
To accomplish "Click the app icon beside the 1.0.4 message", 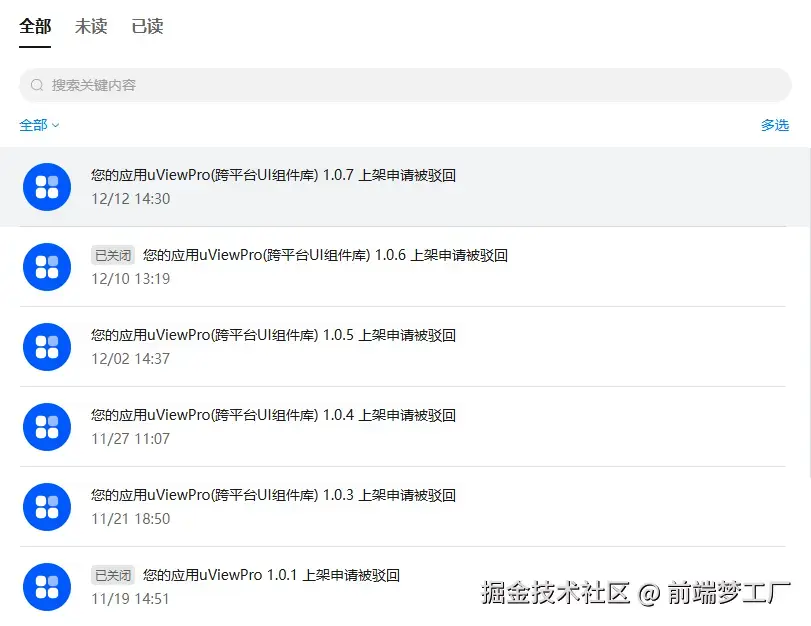I will coord(47,427).
